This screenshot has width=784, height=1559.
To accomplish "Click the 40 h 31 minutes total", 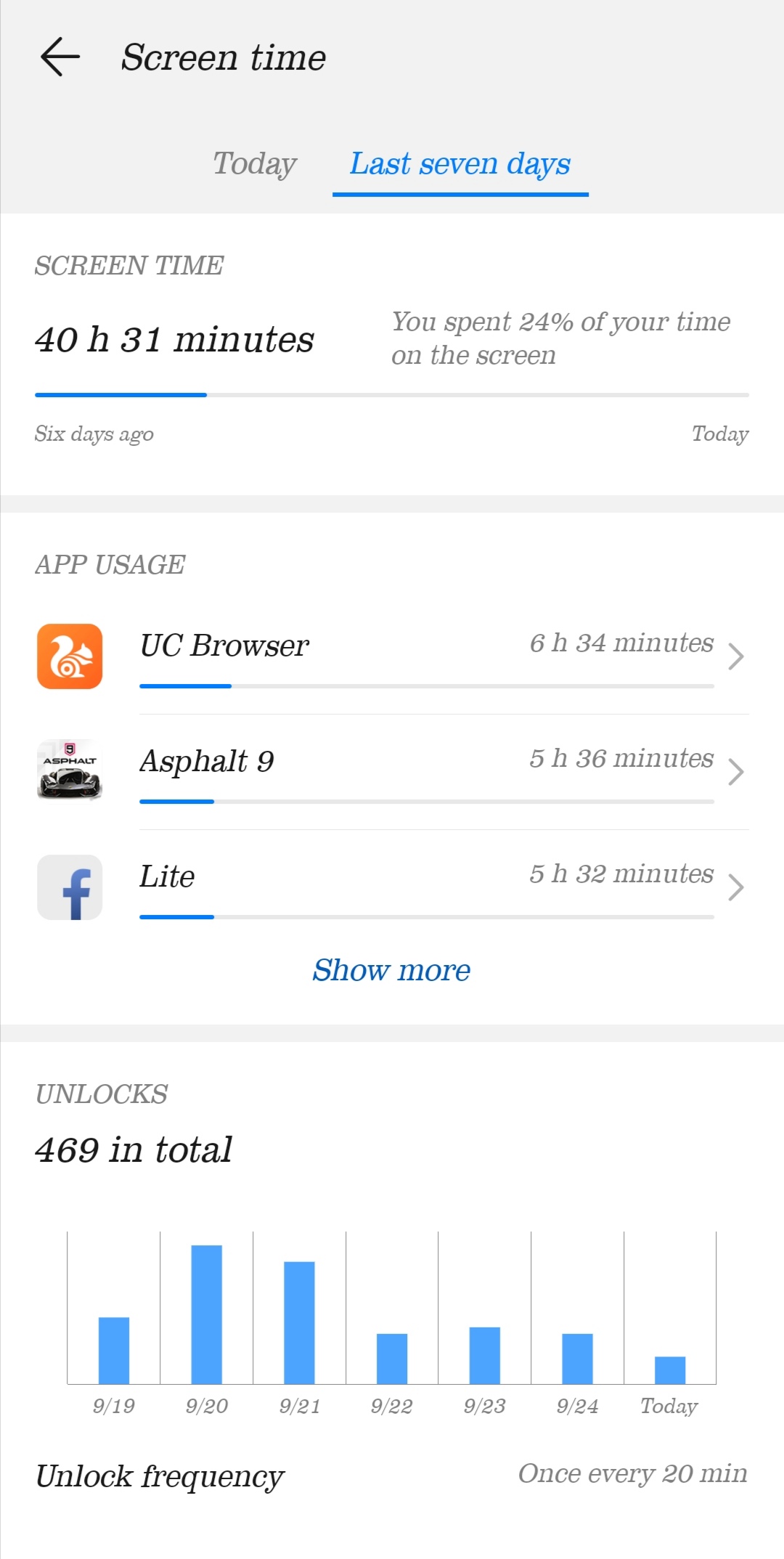I will click(x=174, y=340).
